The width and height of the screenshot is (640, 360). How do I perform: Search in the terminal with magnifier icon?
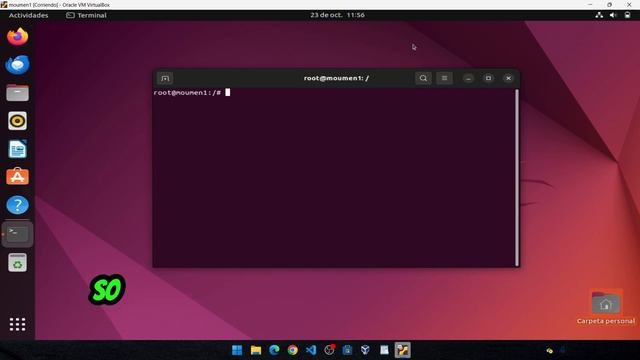coord(423,78)
